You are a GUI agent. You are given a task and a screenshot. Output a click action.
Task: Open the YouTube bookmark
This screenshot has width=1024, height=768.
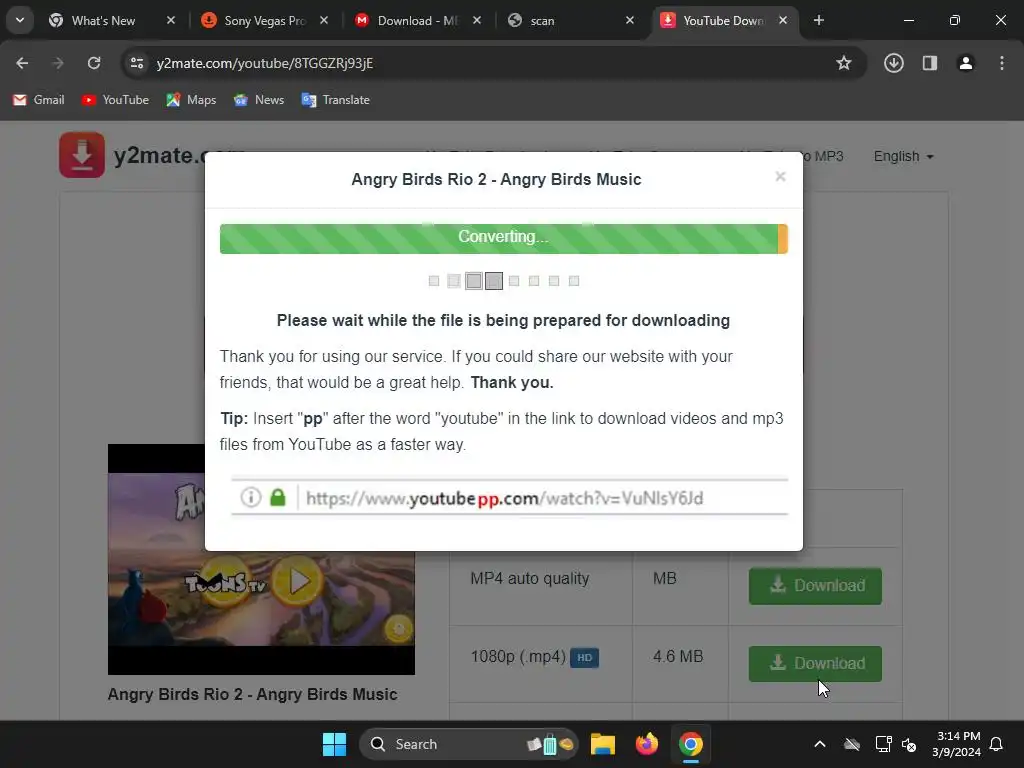click(x=116, y=100)
